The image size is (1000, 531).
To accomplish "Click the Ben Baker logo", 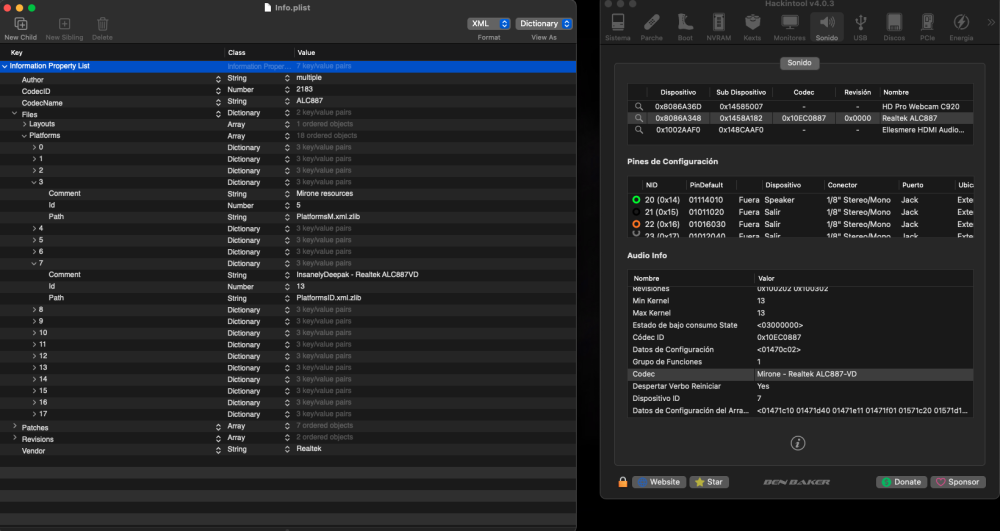I will 797,482.
